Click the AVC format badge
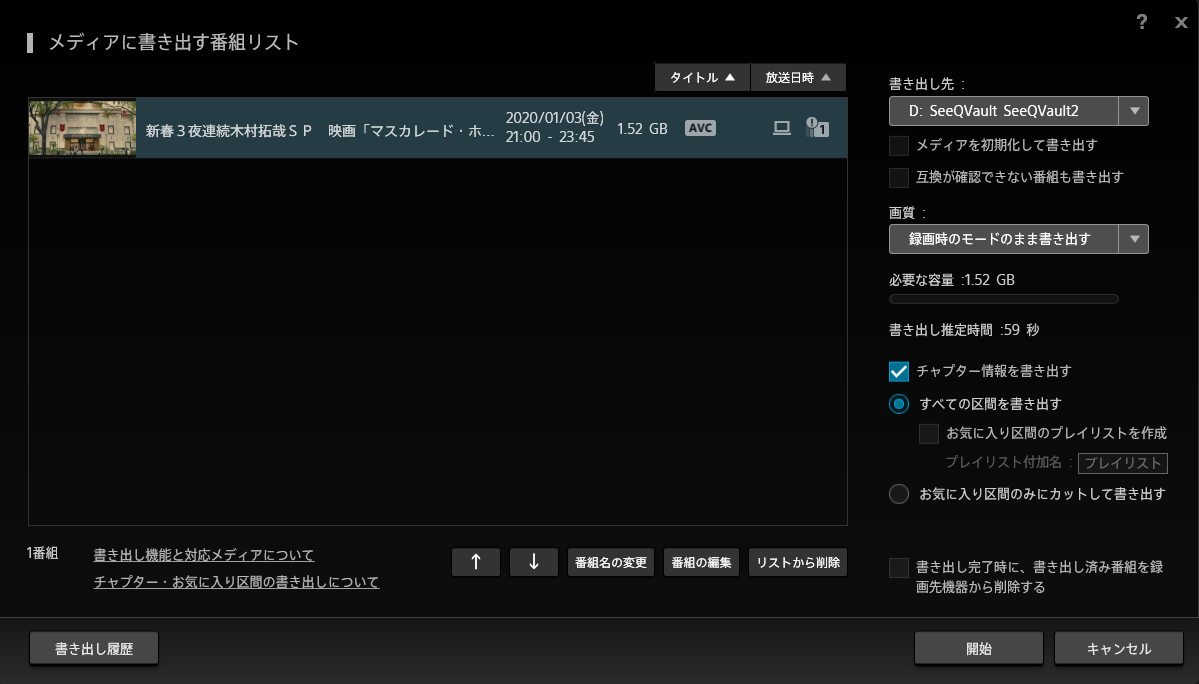1199x684 pixels. (x=700, y=128)
